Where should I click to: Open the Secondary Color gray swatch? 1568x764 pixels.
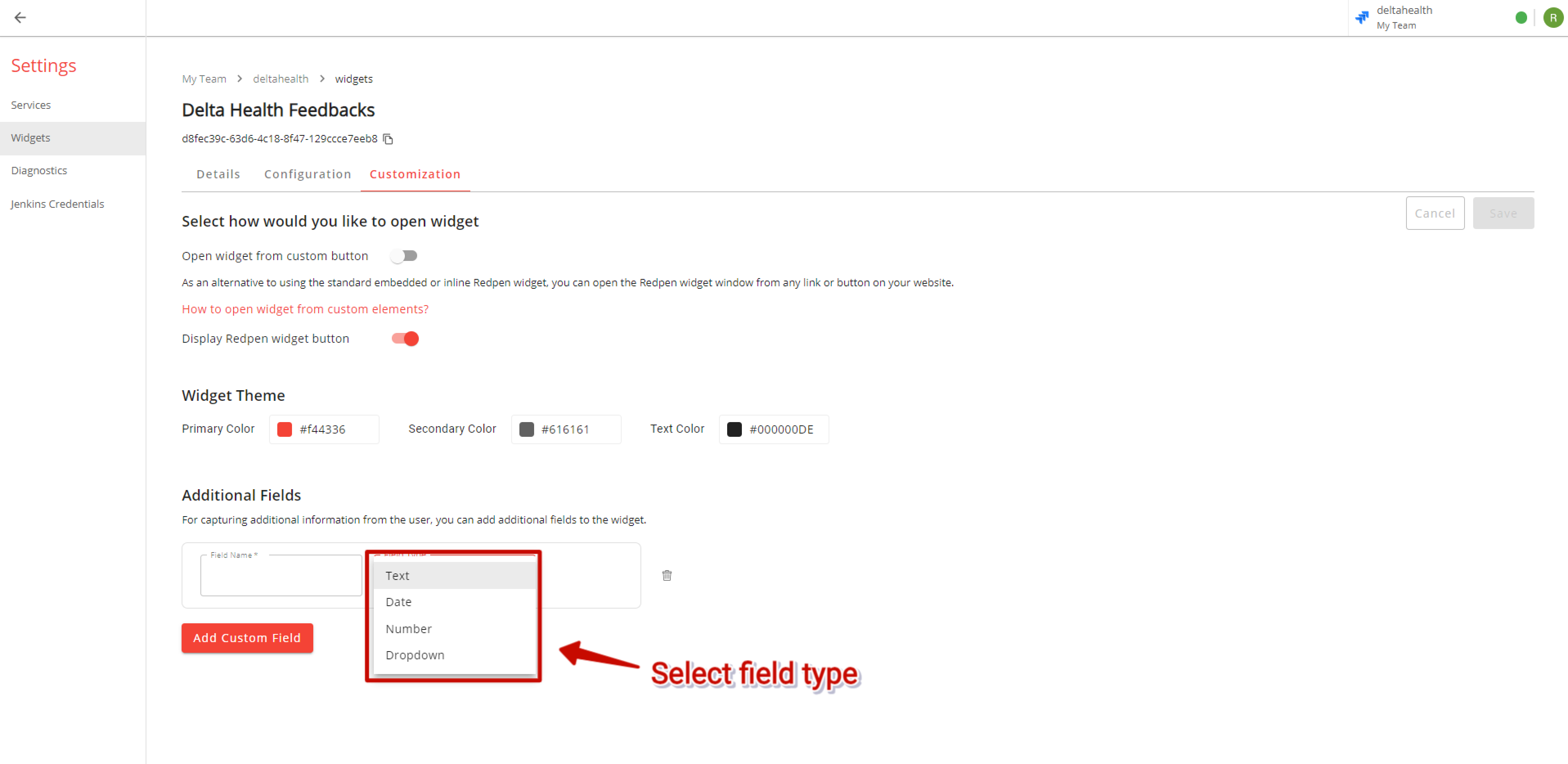click(x=526, y=429)
